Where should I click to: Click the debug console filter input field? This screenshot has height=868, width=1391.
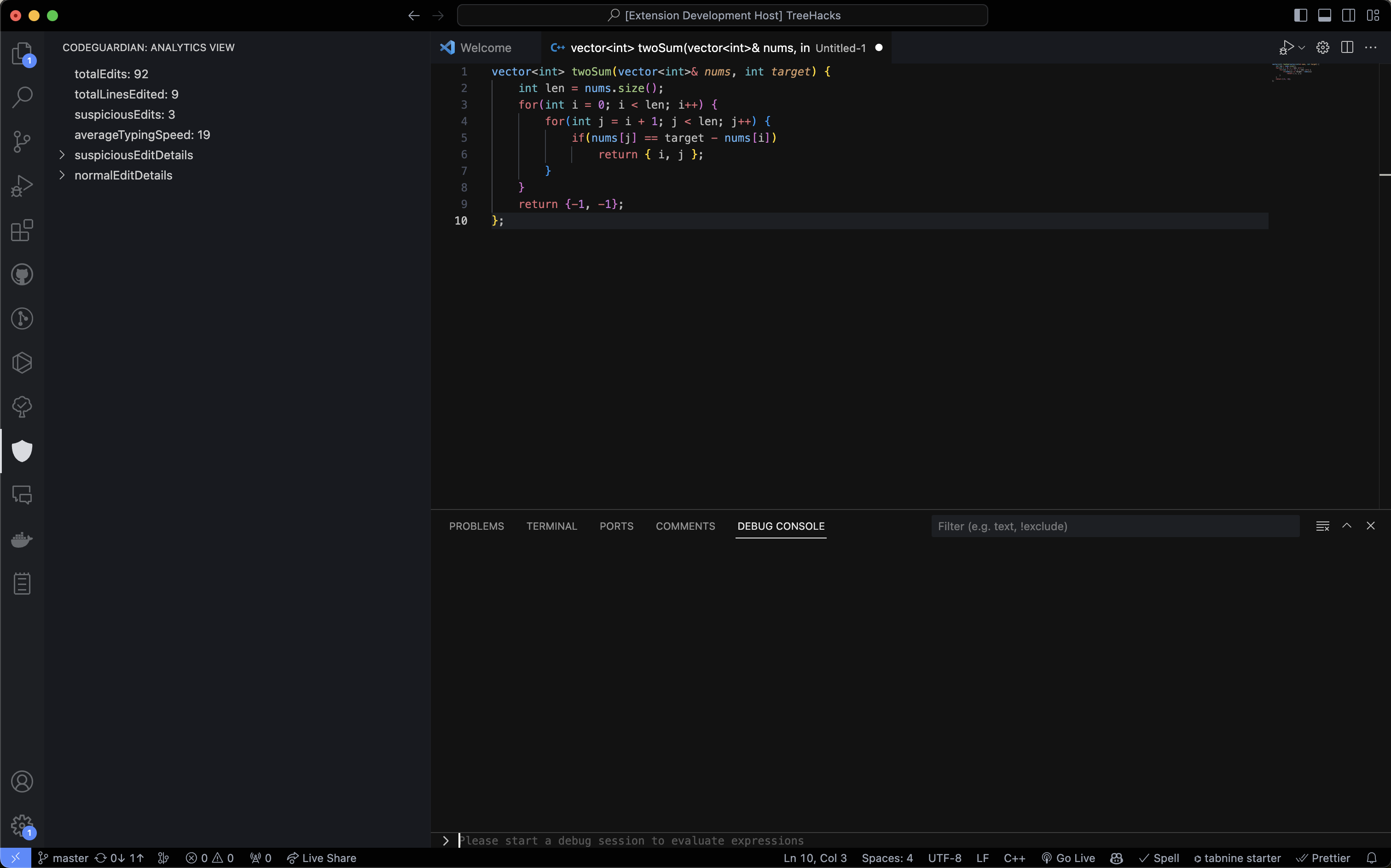click(x=1114, y=527)
